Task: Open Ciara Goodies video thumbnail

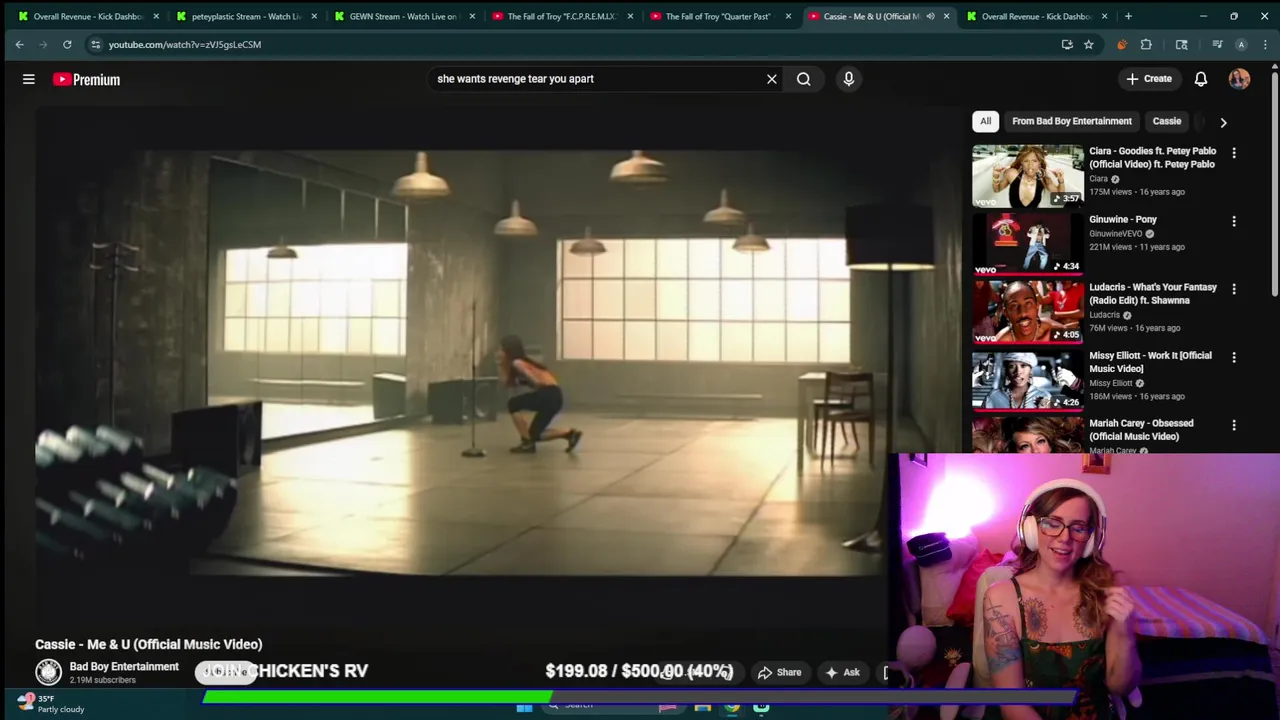Action: tap(1028, 175)
